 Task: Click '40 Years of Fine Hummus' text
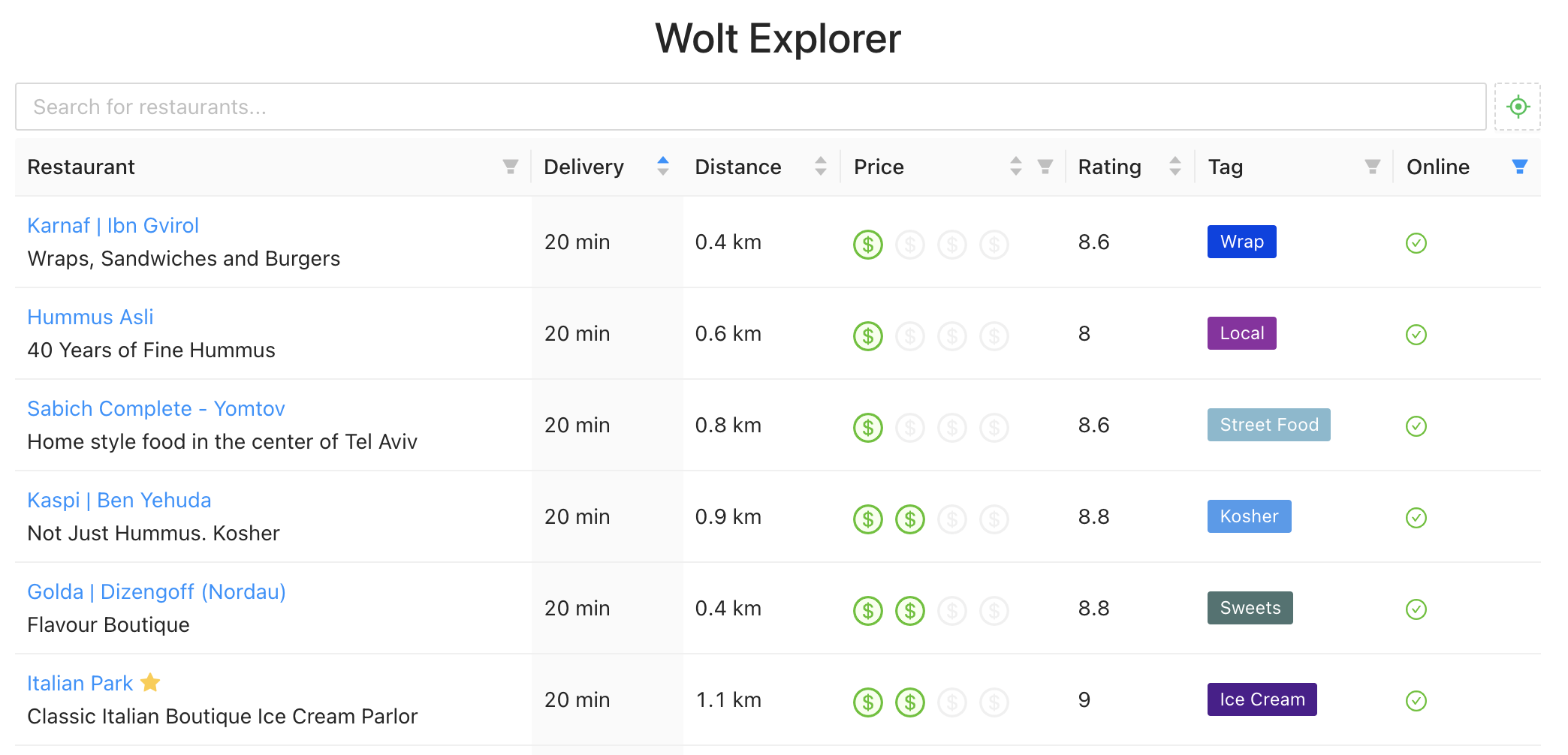152,350
